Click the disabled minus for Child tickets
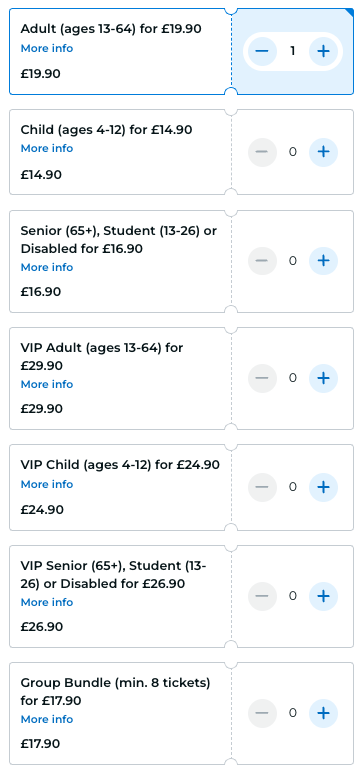 (x=262, y=152)
